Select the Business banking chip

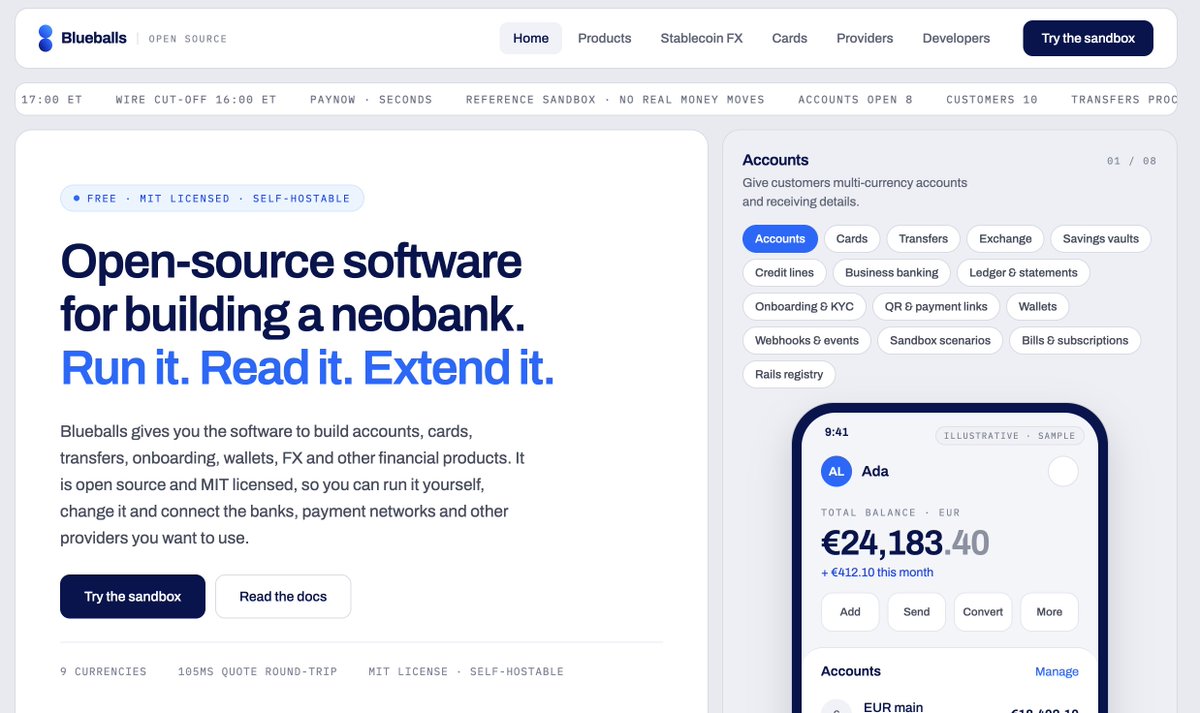892,273
